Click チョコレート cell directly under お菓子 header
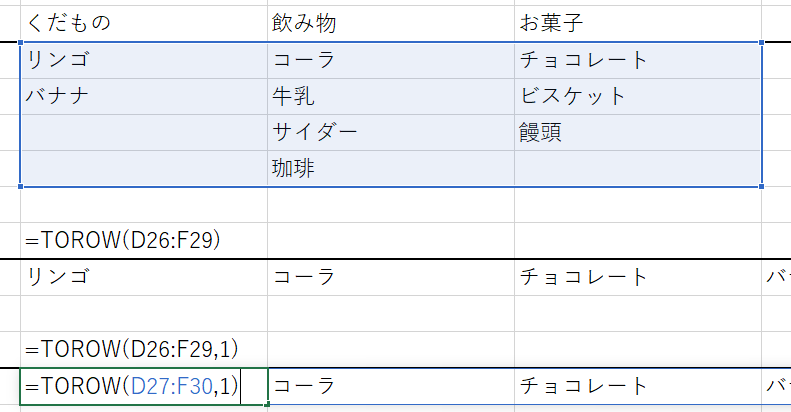791x412 pixels. click(x=584, y=60)
